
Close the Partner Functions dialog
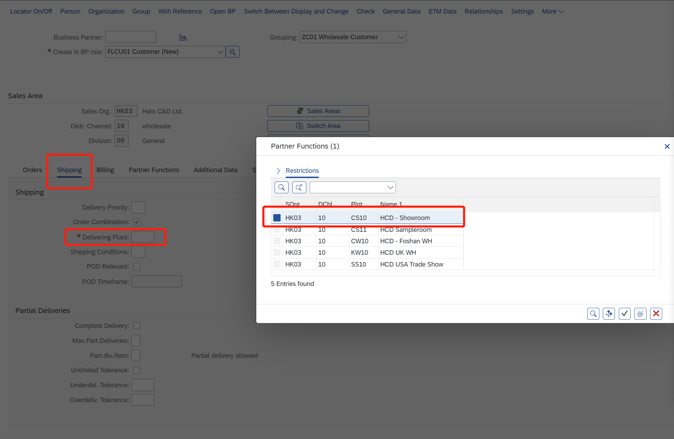pos(667,147)
